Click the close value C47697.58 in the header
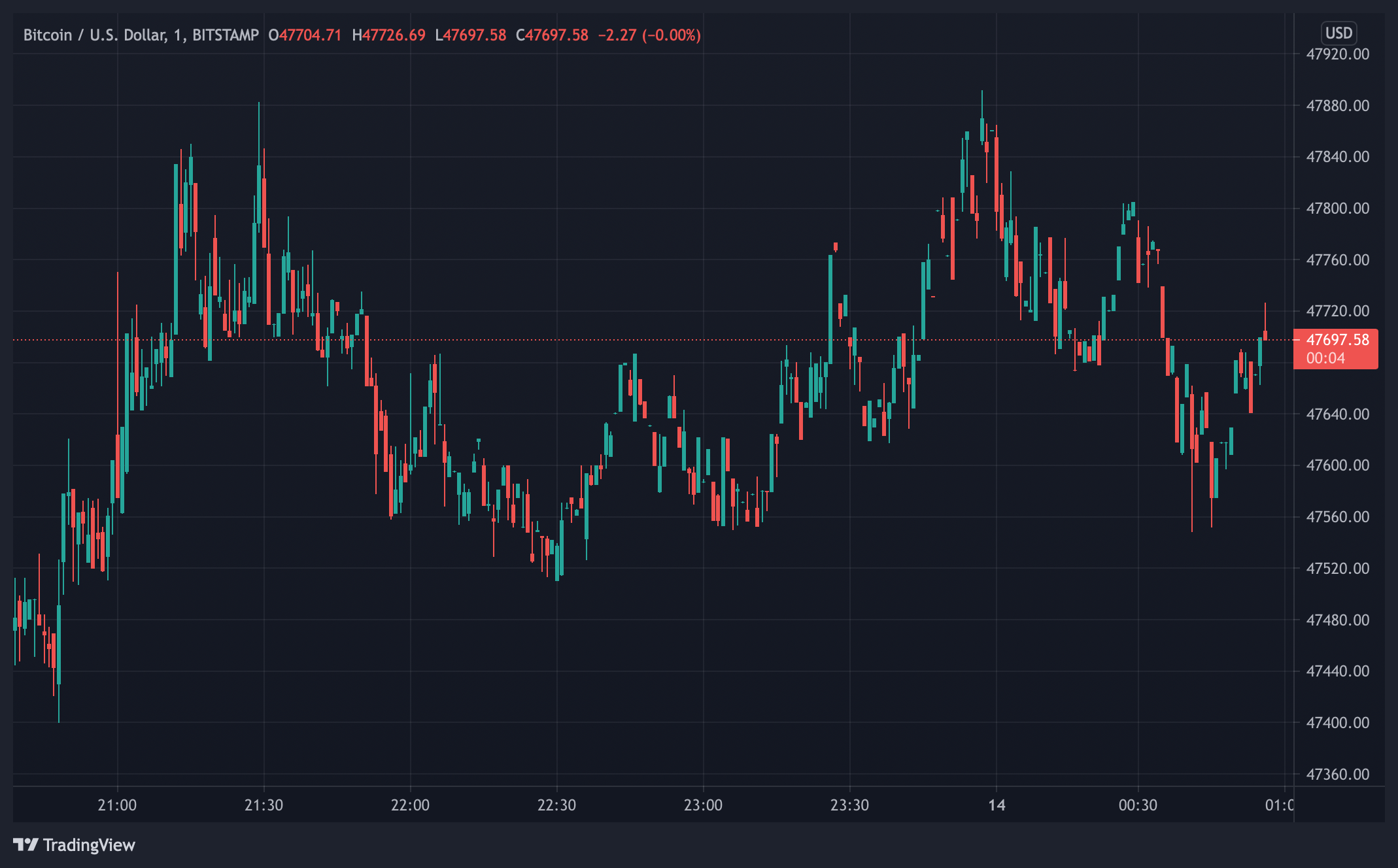This screenshot has width=1398, height=868. coord(552,35)
